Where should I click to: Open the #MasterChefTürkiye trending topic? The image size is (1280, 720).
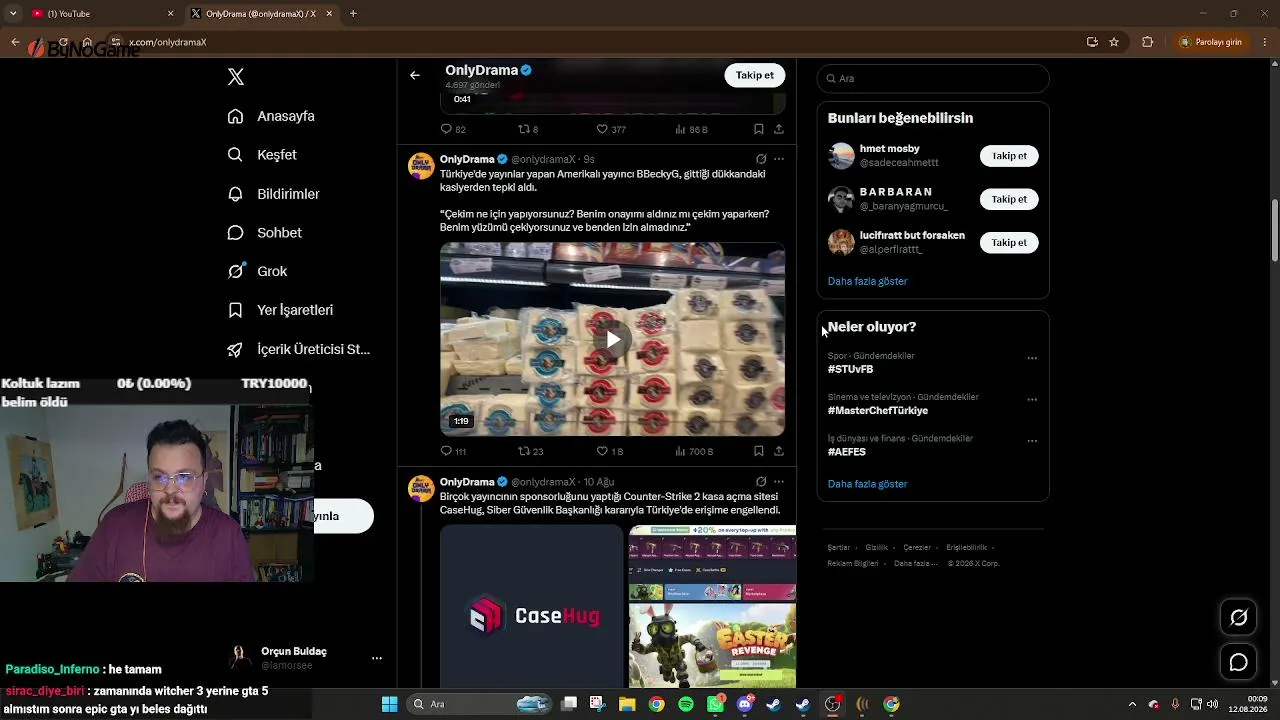tap(877, 410)
